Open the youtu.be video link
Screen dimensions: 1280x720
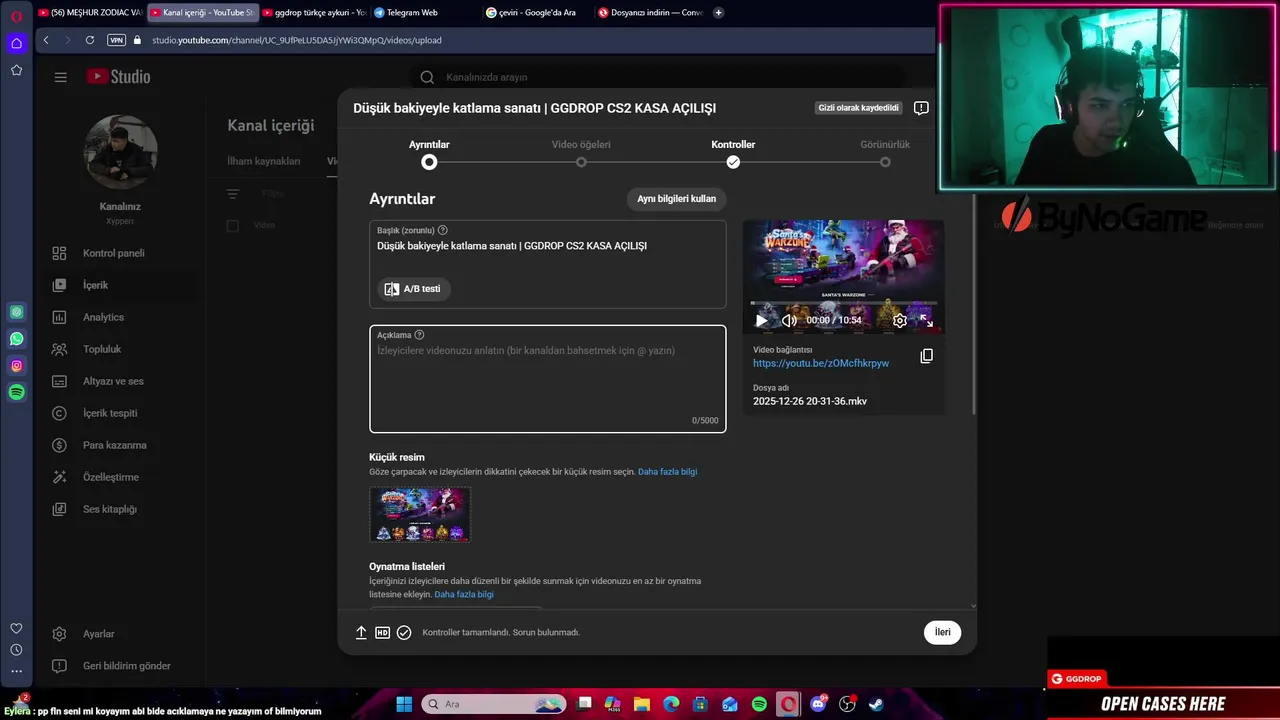click(x=821, y=363)
